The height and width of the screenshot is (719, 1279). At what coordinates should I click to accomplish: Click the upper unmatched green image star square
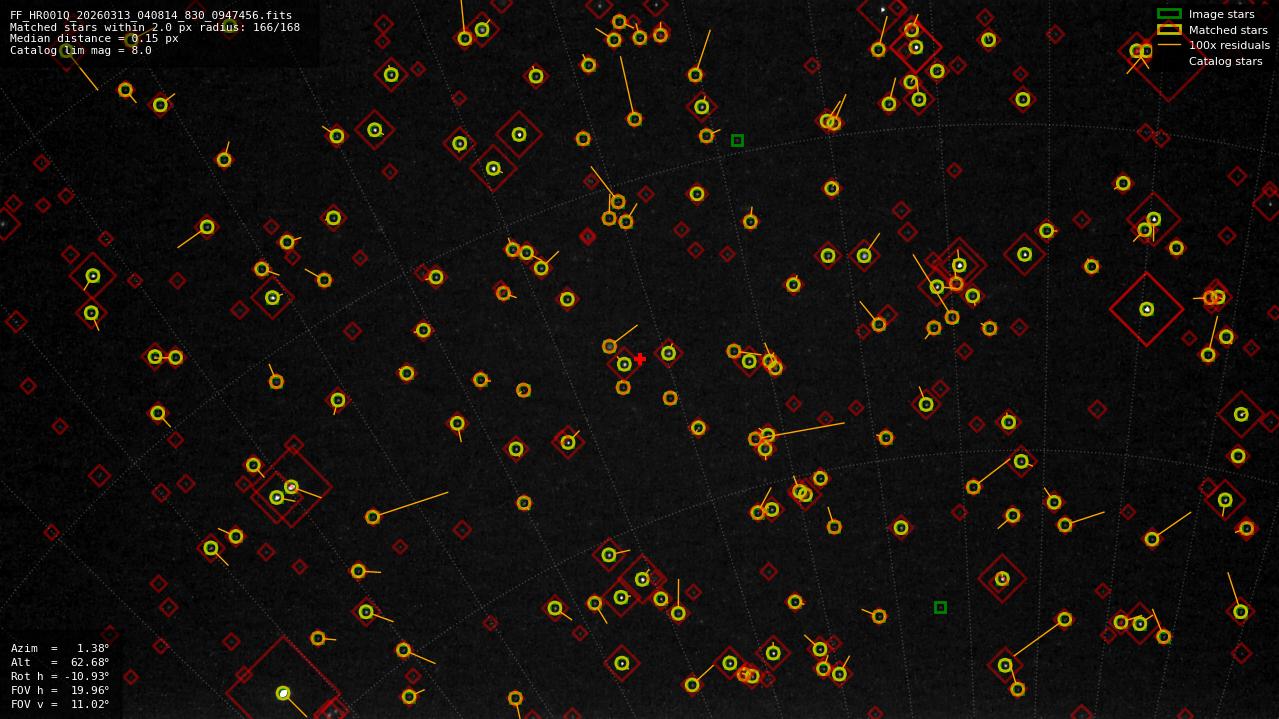coord(737,141)
